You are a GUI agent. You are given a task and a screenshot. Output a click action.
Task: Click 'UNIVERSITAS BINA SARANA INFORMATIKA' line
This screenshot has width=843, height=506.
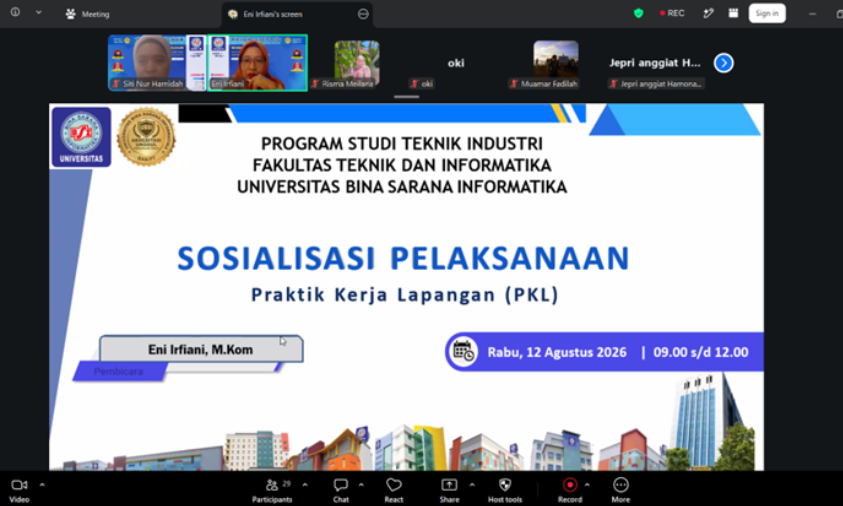(402, 187)
